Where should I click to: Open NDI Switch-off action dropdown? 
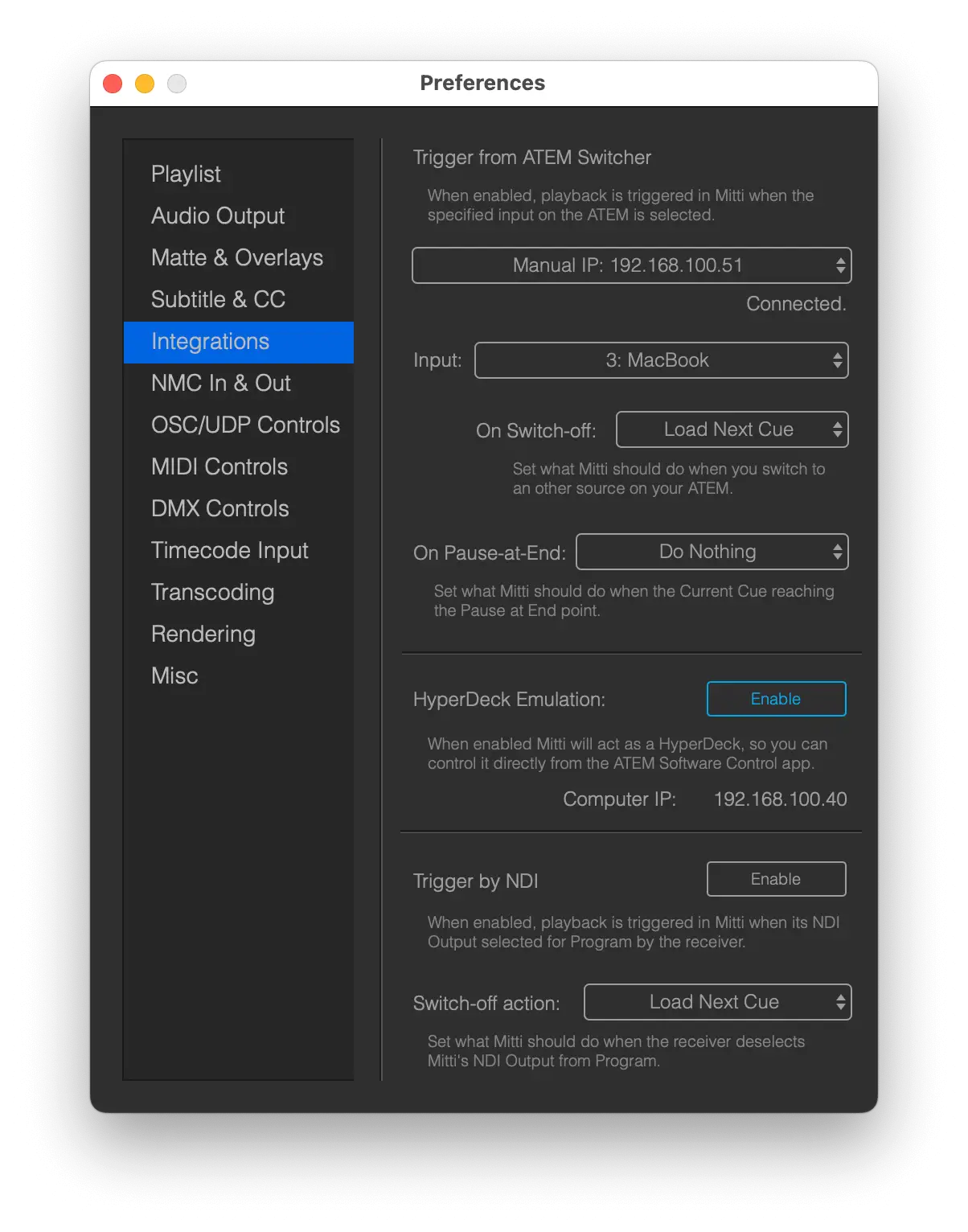coord(717,1002)
